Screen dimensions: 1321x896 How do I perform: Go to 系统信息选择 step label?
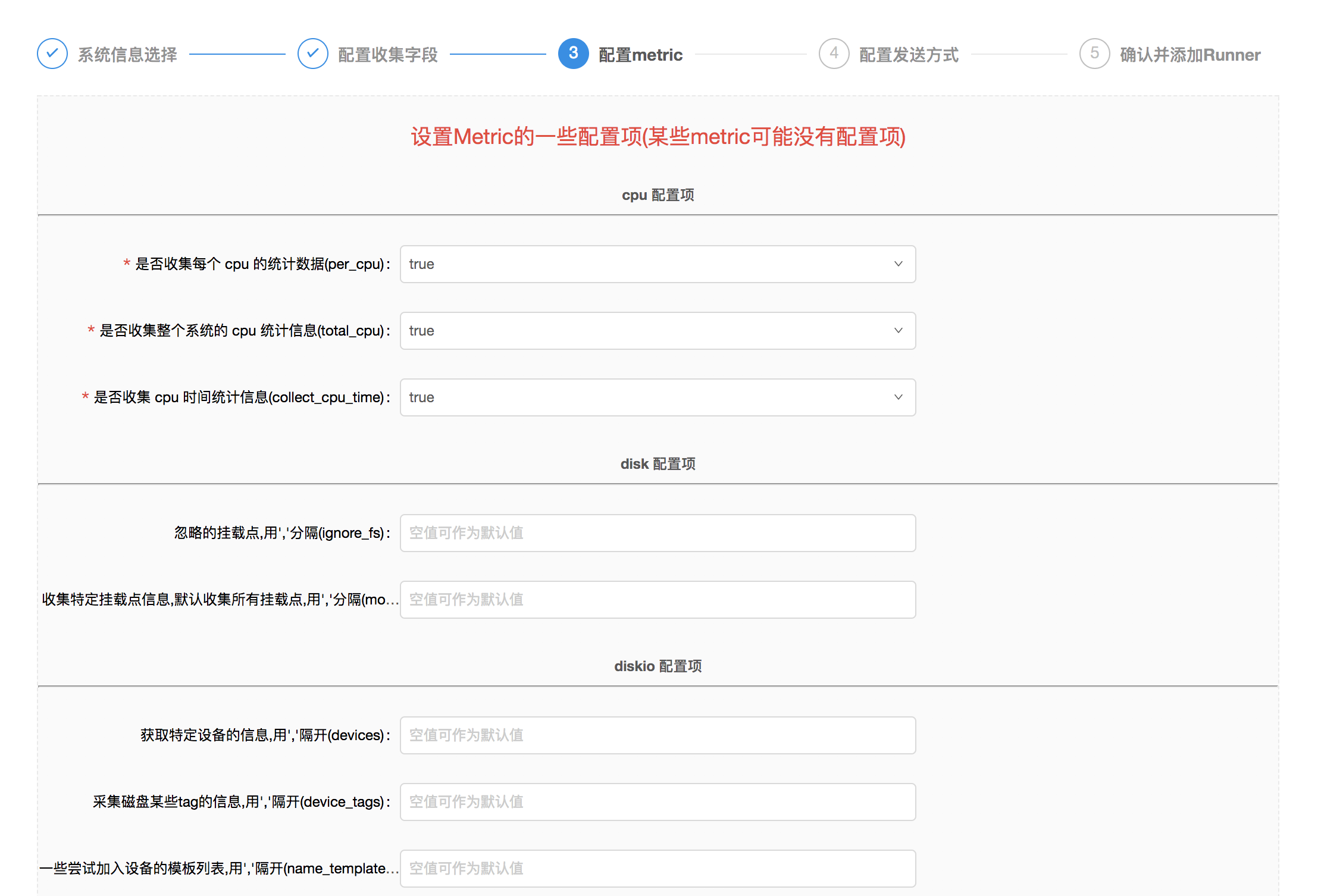tap(127, 55)
